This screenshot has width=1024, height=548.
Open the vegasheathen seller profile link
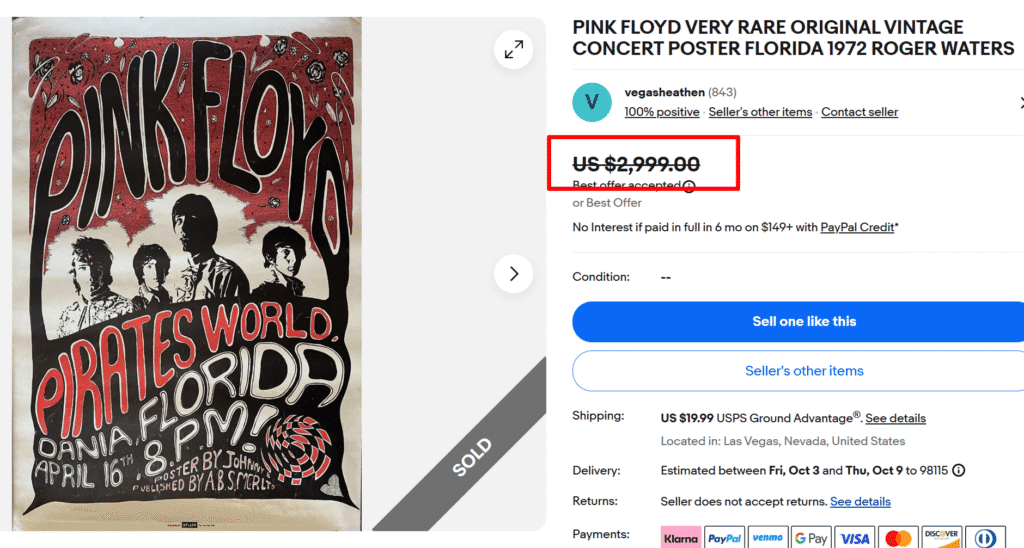[663, 92]
